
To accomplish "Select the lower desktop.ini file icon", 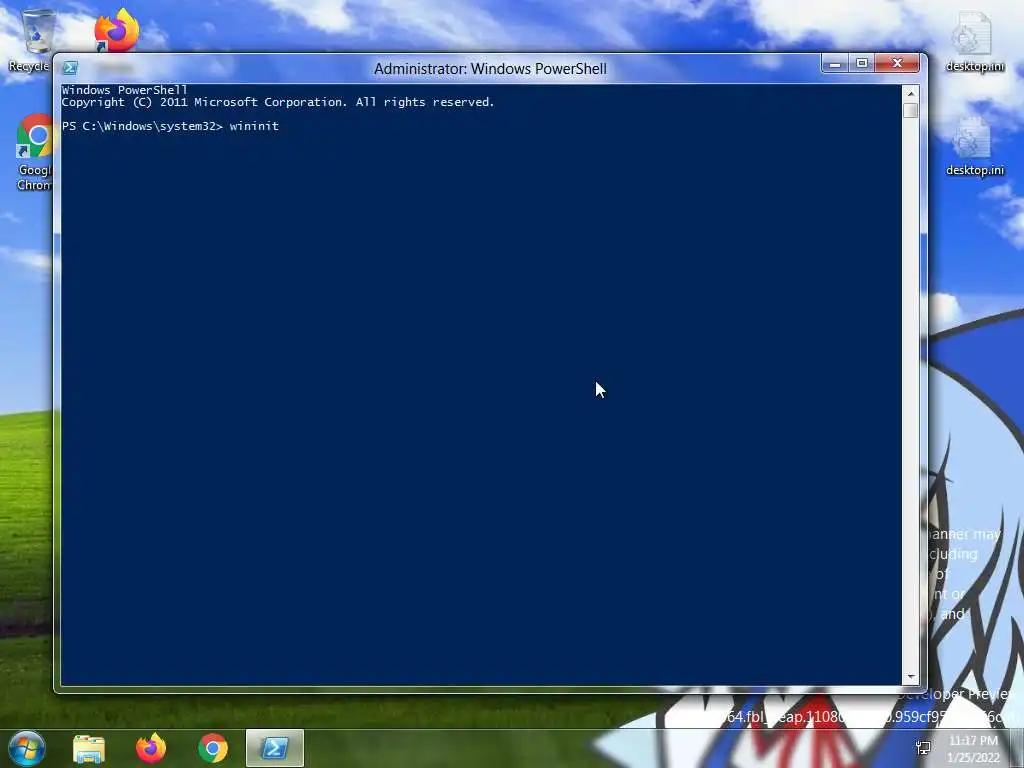I will point(975,147).
